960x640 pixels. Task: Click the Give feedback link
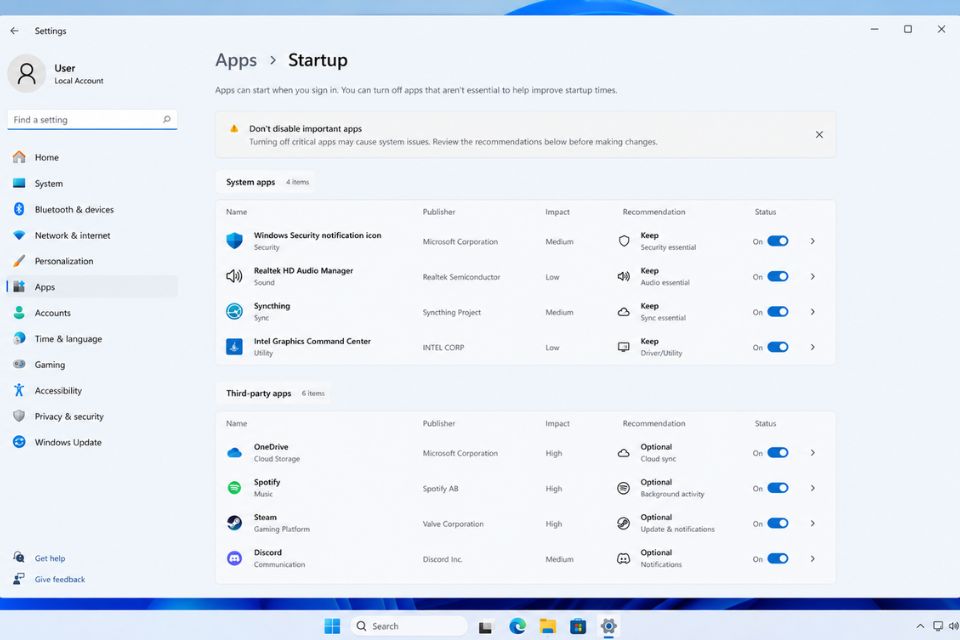[59, 579]
